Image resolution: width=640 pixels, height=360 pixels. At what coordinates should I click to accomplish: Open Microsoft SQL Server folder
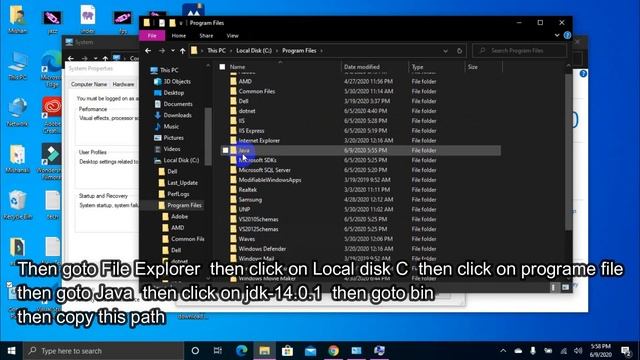[264, 170]
